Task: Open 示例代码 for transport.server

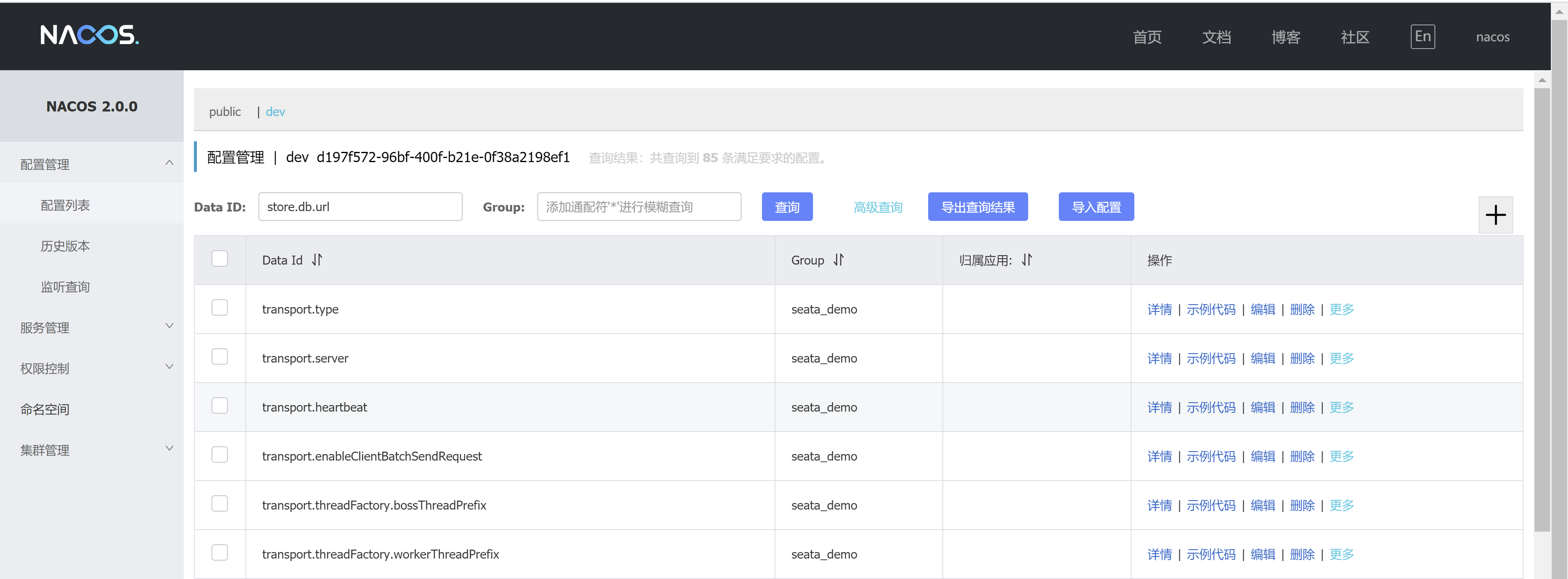Action: tap(1211, 358)
